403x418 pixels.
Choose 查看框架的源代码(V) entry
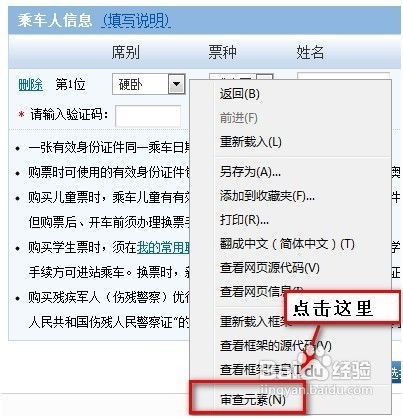(x=275, y=346)
